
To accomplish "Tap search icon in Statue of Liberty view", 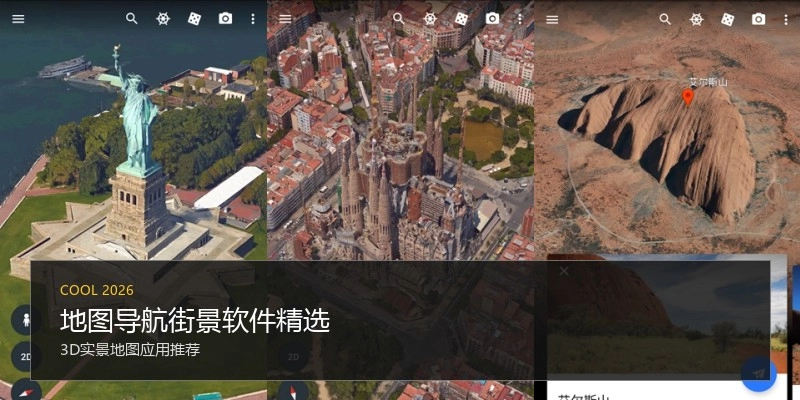I will click(x=132, y=19).
